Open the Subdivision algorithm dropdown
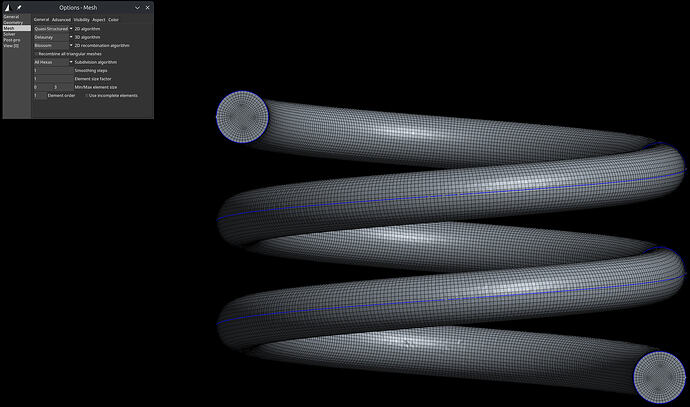Viewport: 690px width, 407px height. click(53, 62)
